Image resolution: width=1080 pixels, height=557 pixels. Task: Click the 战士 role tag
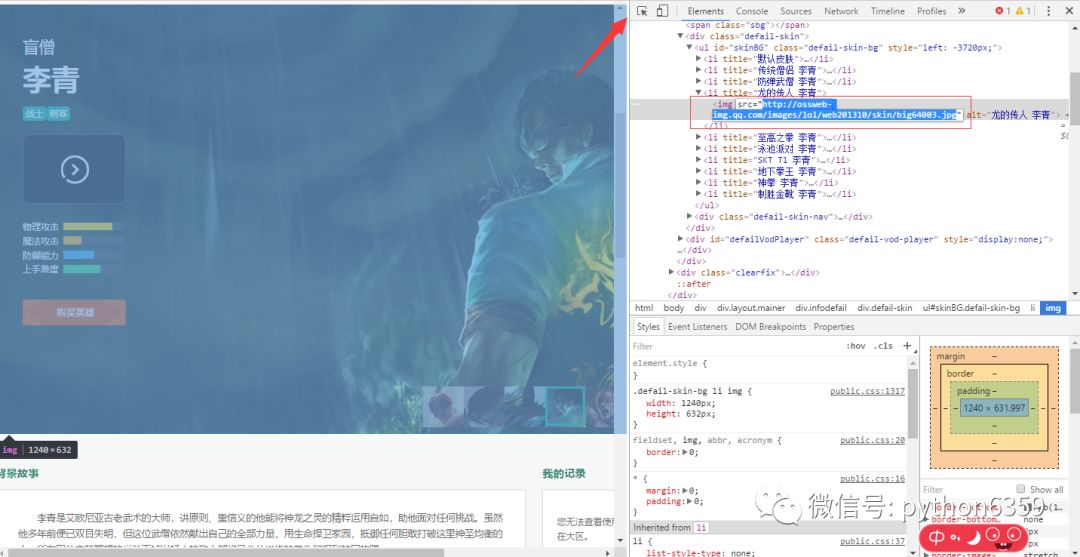34,114
